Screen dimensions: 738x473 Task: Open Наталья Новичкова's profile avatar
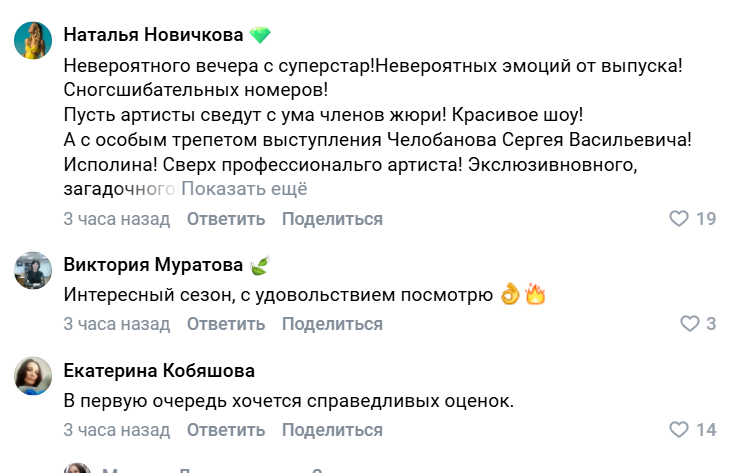click(33, 41)
